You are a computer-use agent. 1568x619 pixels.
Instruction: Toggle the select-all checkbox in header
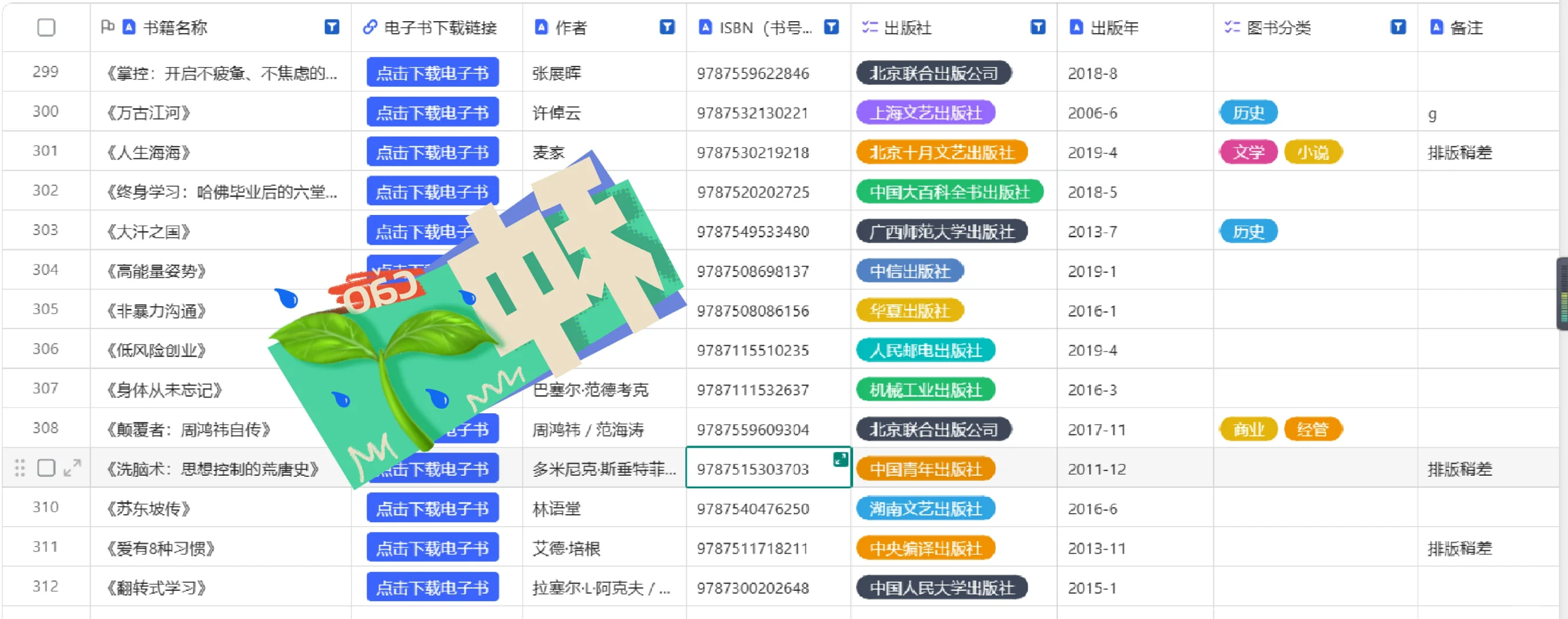click(x=46, y=28)
